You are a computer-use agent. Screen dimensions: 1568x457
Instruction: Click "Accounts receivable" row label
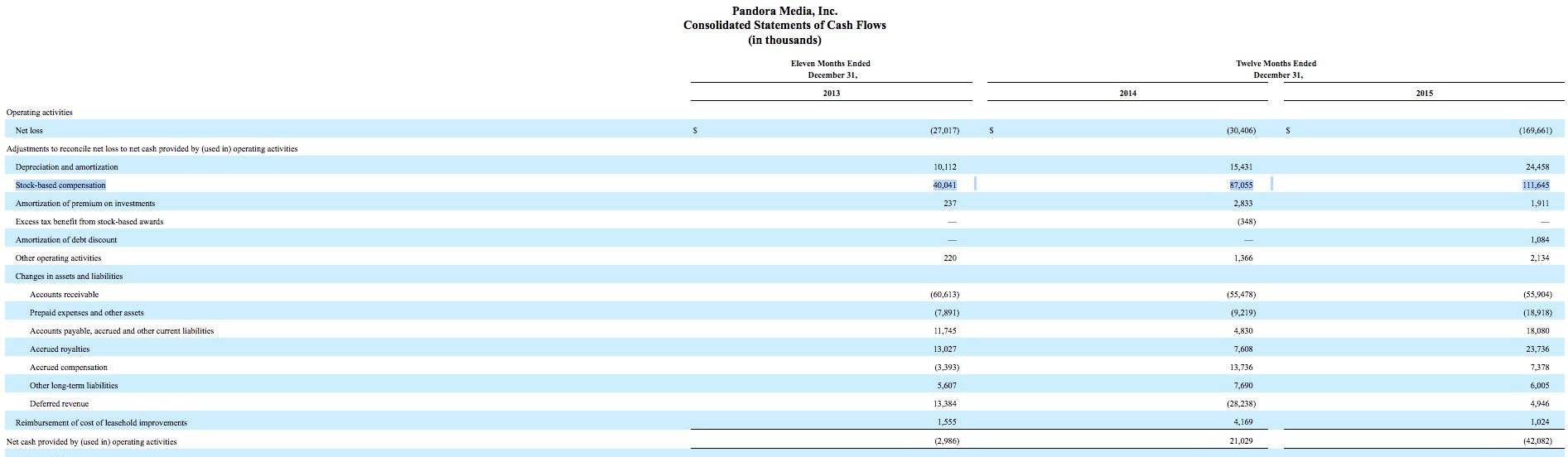point(64,294)
